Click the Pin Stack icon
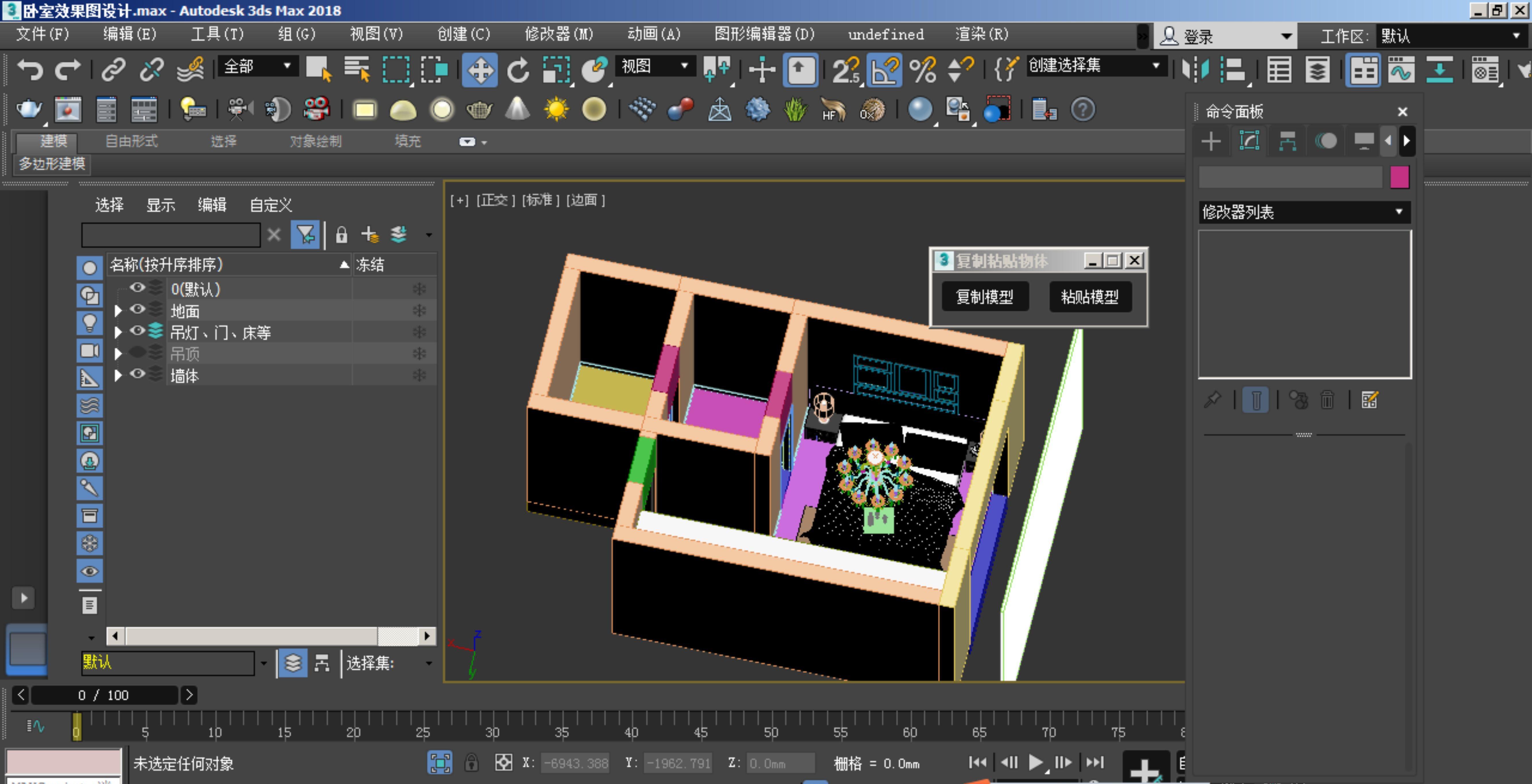 pyautogui.click(x=1212, y=400)
